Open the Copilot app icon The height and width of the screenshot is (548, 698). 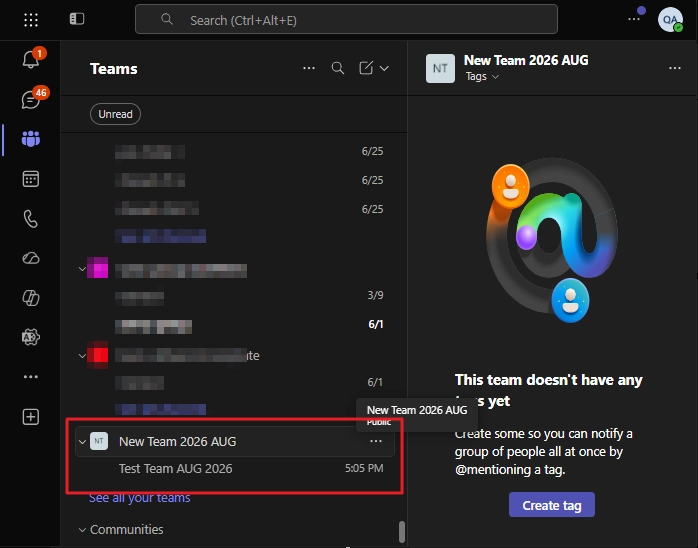(x=31, y=298)
